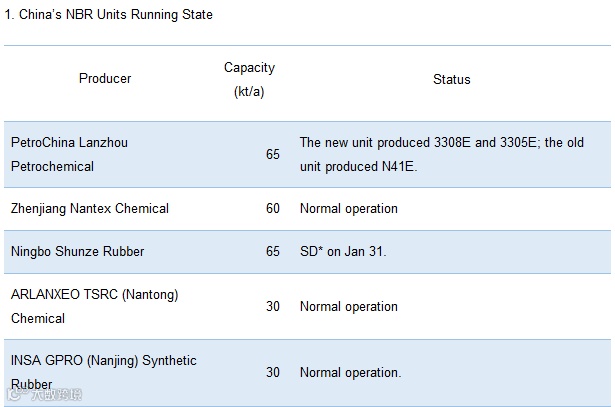Click Normal operation status for INSA GPRO
615x407 pixels.
[351, 372]
